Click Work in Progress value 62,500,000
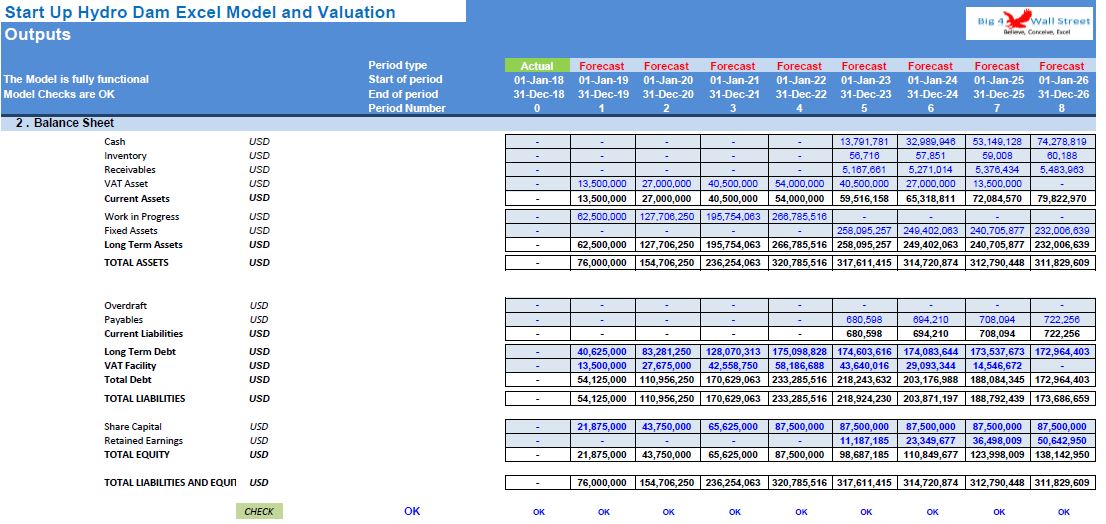This screenshot has height=524, width=1106. click(x=602, y=217)
